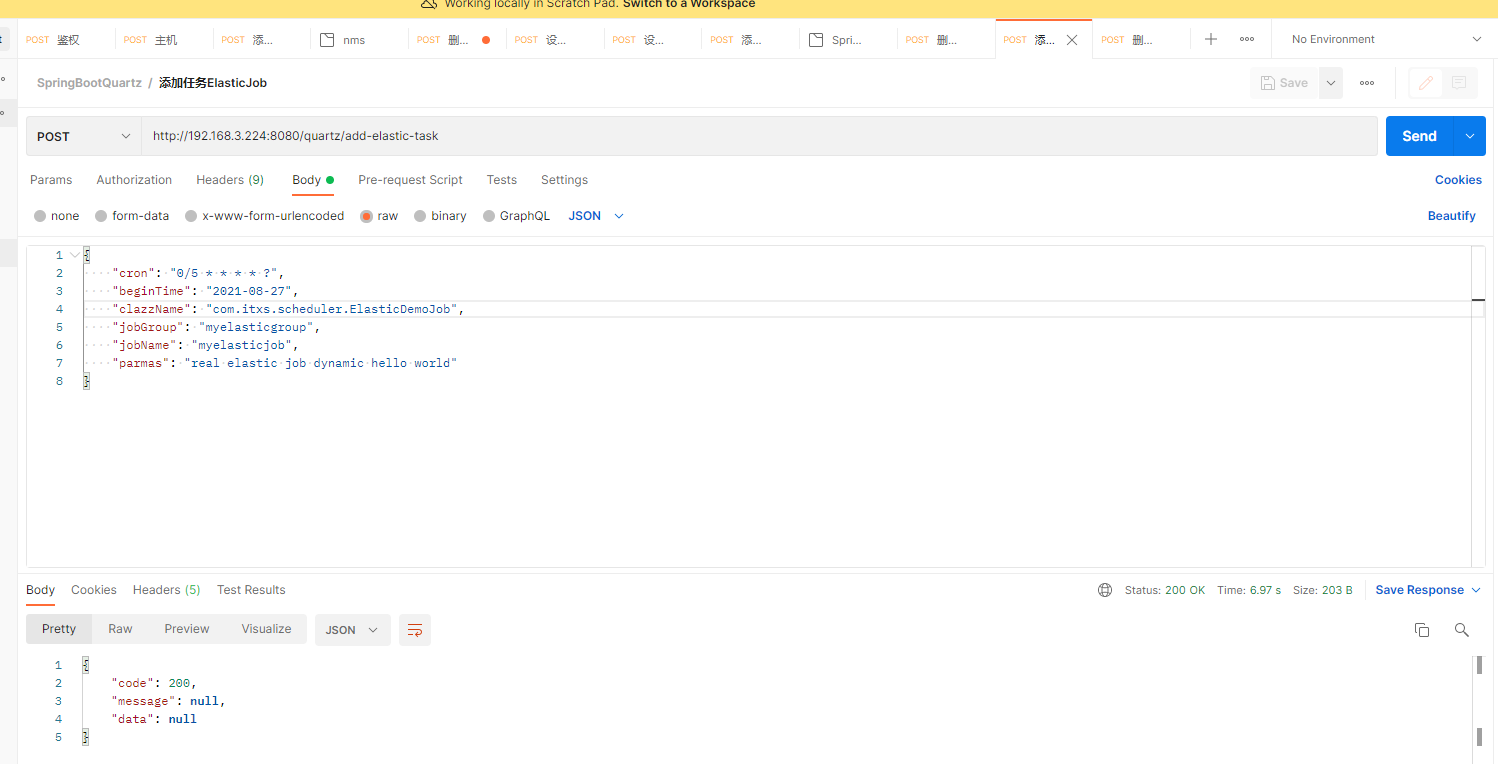Viewport: 1498px width, 764px height.
Task: Open response Headers (5) tab
Action: click(x=166, y=590)
